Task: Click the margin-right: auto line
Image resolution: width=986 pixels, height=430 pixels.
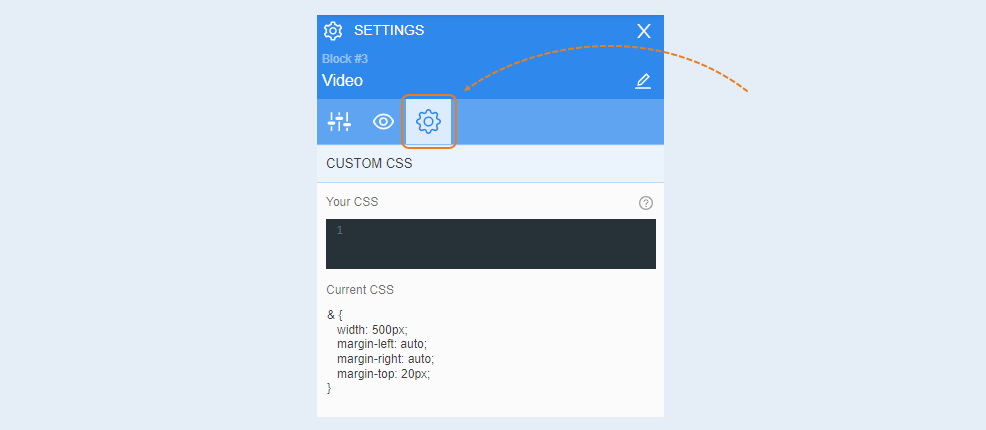Action: [x=385, y=359]
